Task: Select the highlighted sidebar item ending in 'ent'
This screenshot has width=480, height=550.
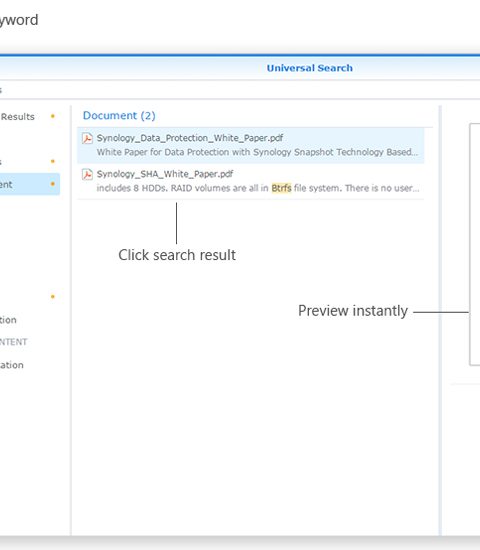Action: pyautogui.click(x=29, y=184)
